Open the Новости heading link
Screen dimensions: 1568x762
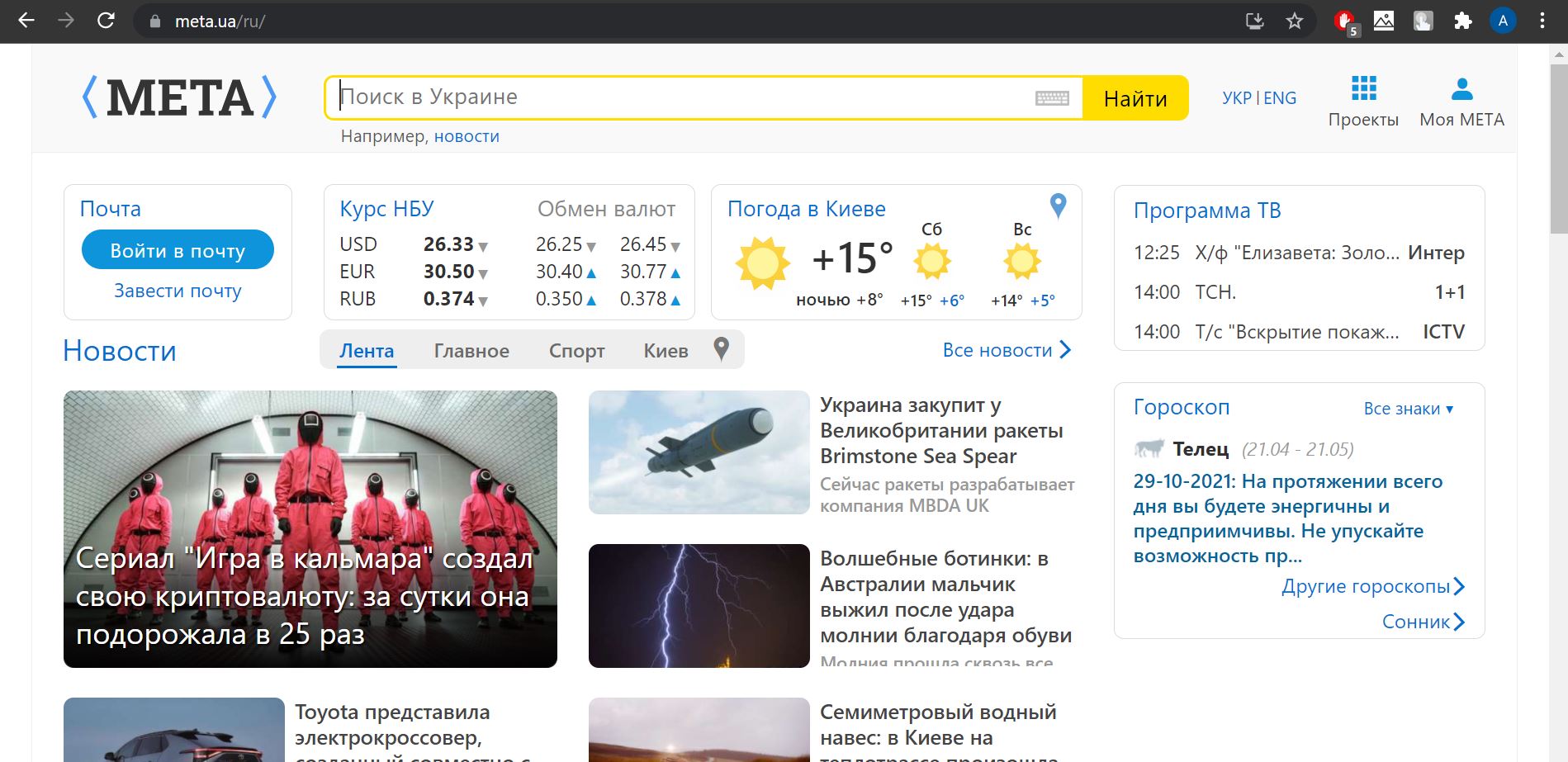(120, 351)
